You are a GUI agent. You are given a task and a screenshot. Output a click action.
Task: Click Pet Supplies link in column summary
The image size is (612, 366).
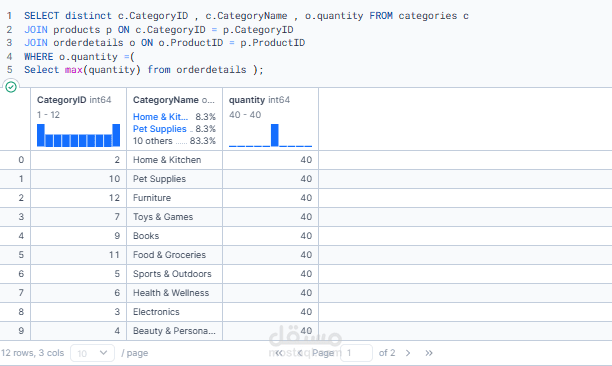click(160, 129)
